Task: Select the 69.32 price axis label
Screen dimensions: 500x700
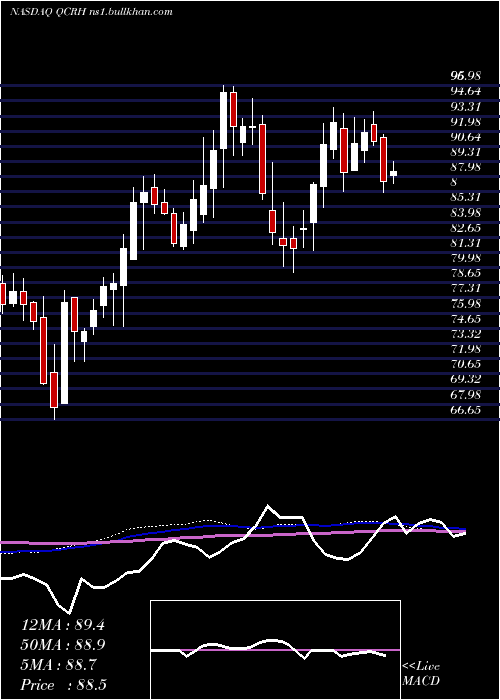Action: tap(466, 379)
